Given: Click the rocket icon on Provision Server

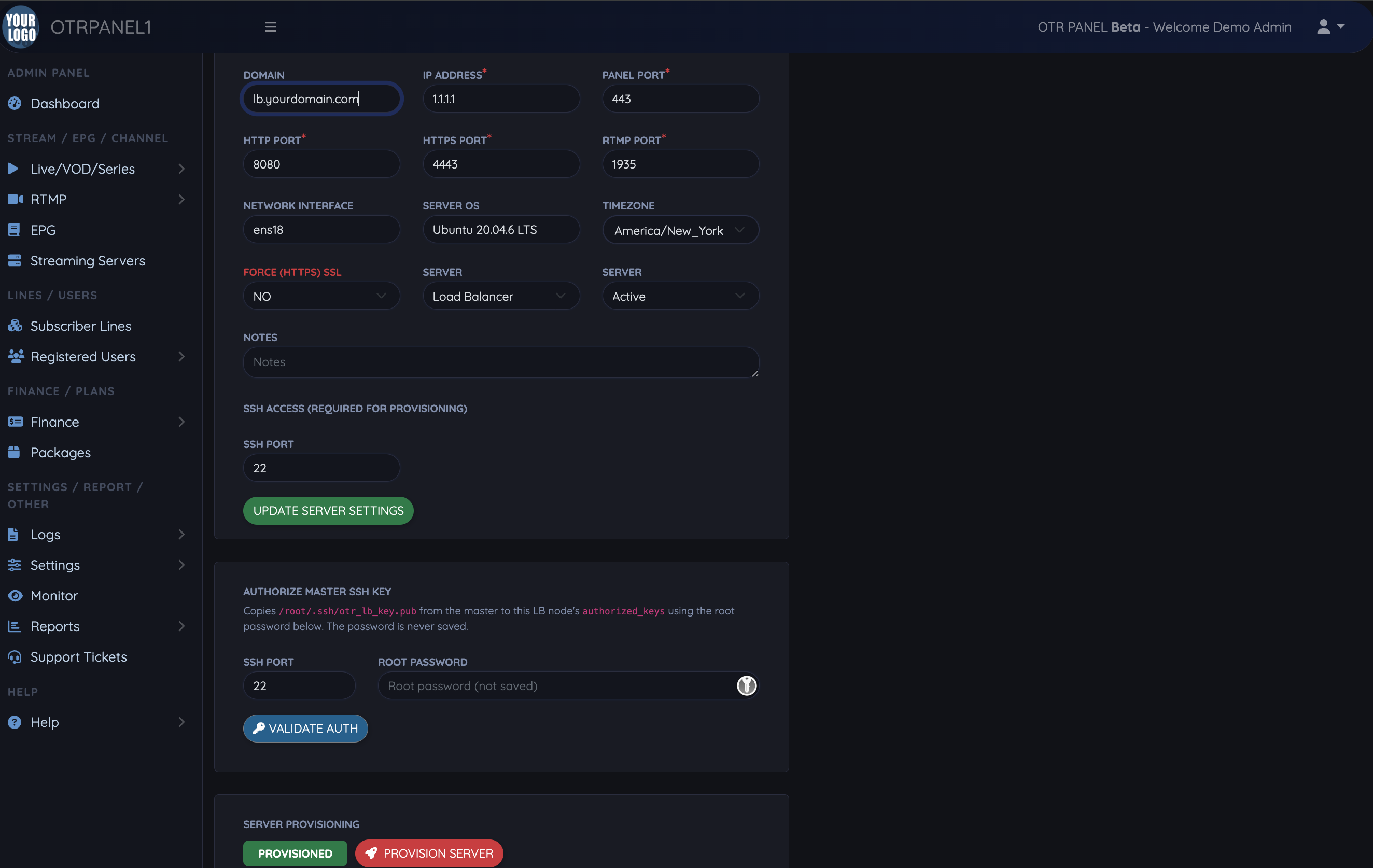Looking at the screenshot, I should 371,853.
